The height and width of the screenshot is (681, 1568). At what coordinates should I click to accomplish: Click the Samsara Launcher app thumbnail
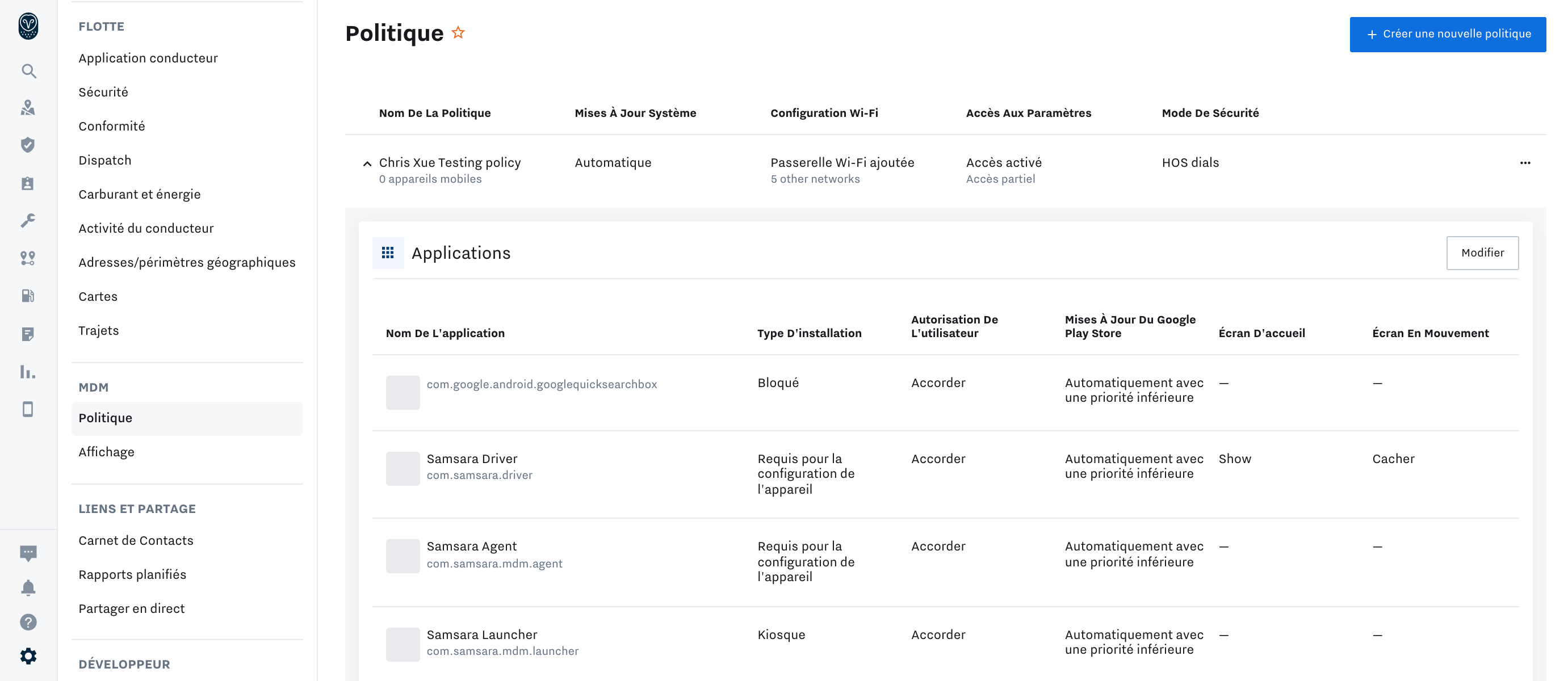(403, 644)
